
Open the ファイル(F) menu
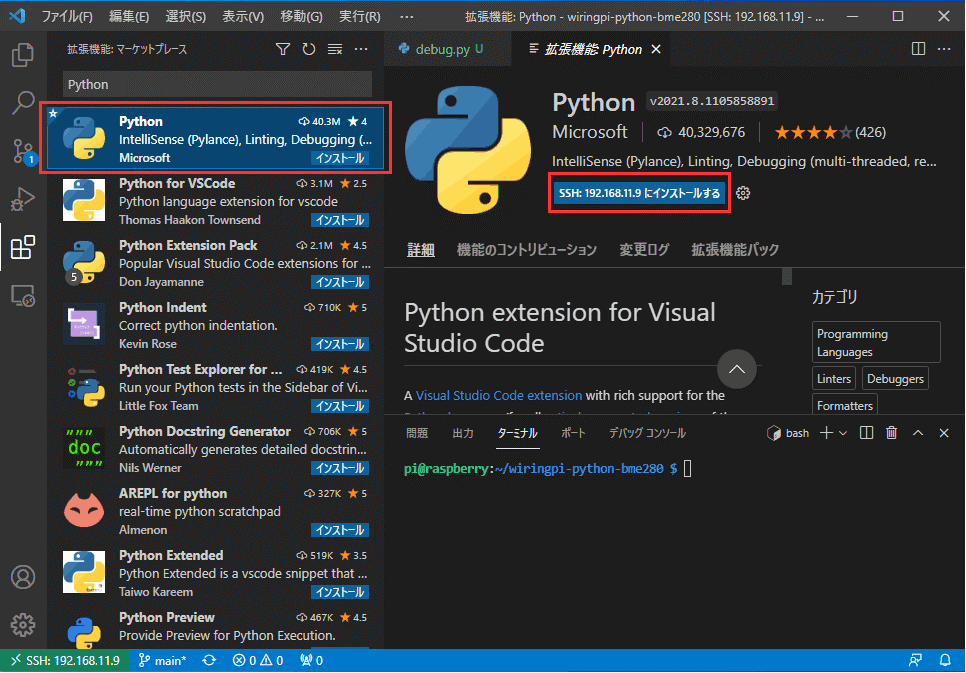67,17
